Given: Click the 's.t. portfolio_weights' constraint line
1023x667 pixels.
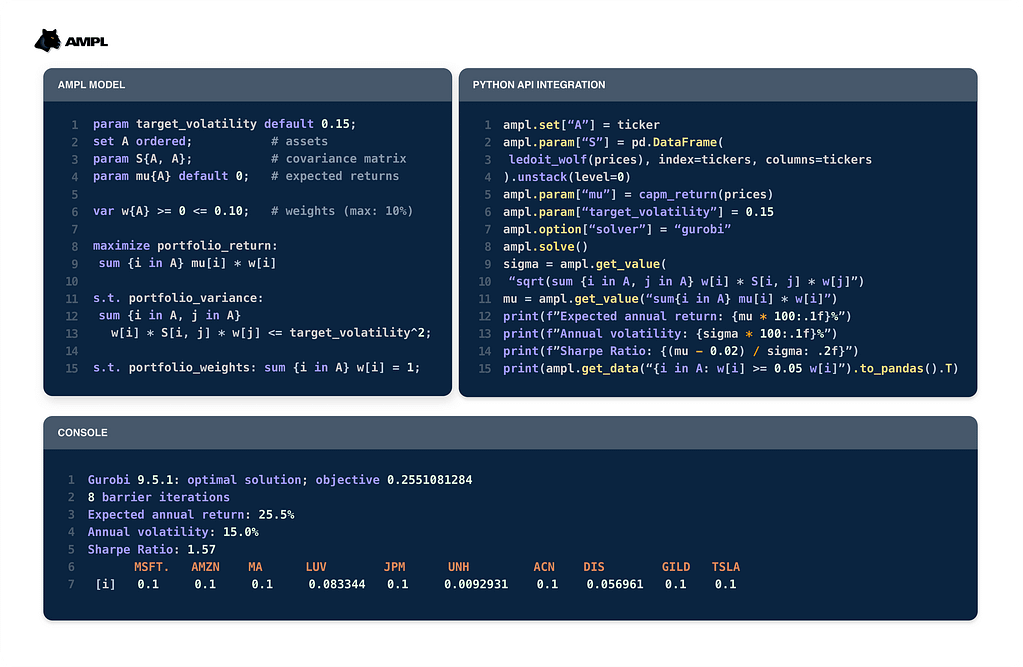Looking at the screenshot, I should point(256,367).
